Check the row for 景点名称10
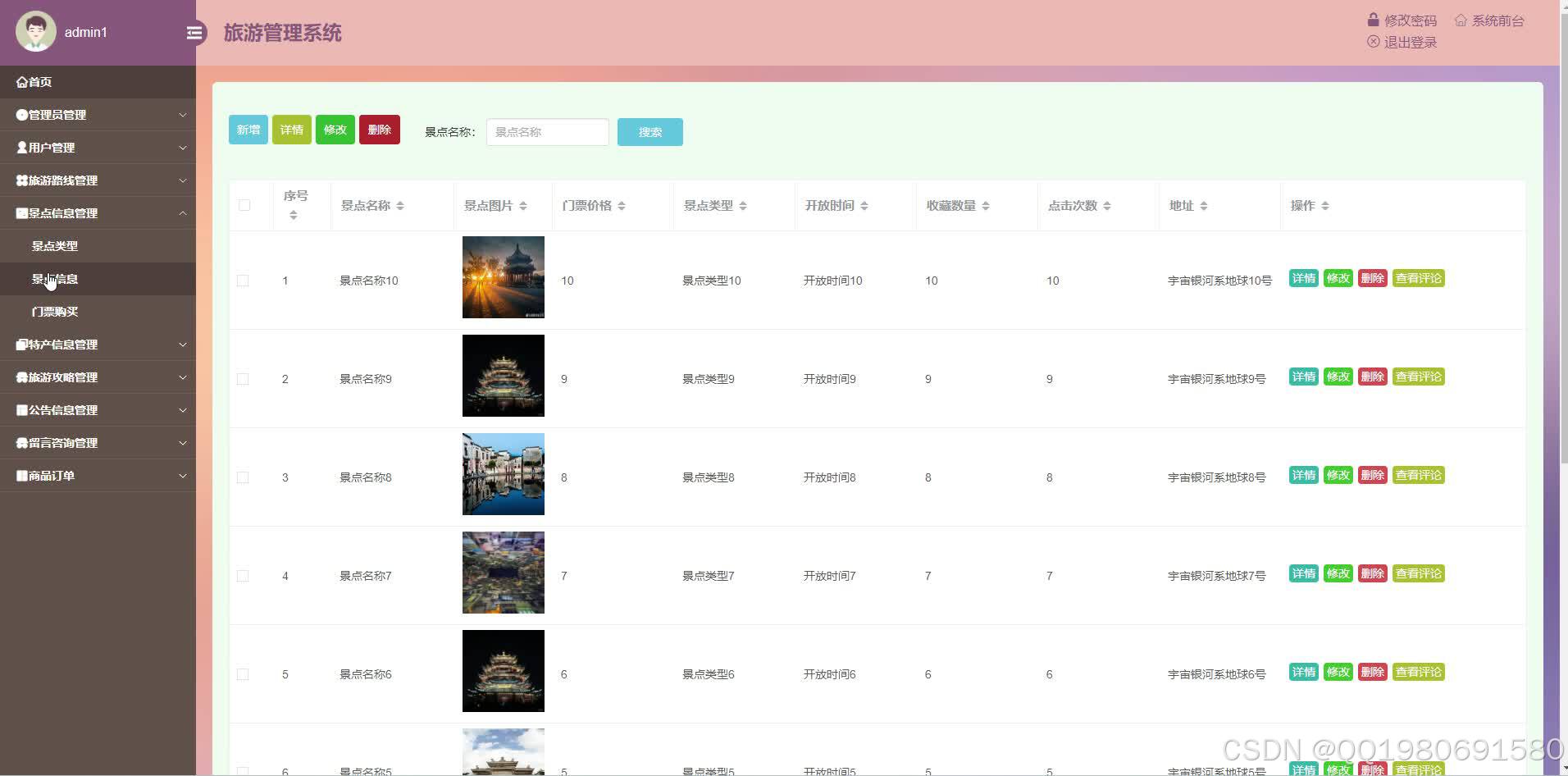Viewport: 1568px width, 776px height. (243, 281)
